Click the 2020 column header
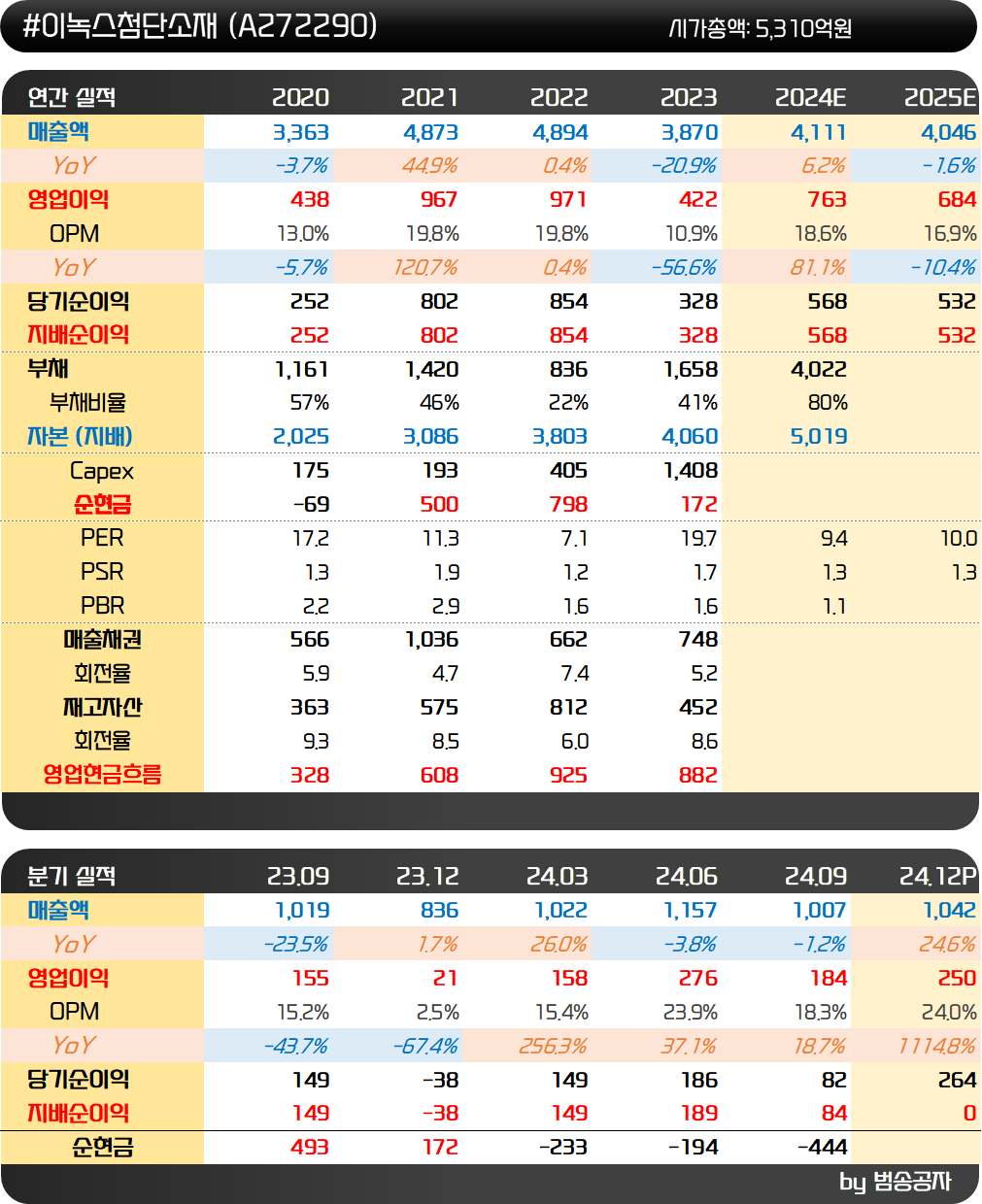Image resolution: width=982 pixels, height=1204 pixels. [x=300, y=98]
